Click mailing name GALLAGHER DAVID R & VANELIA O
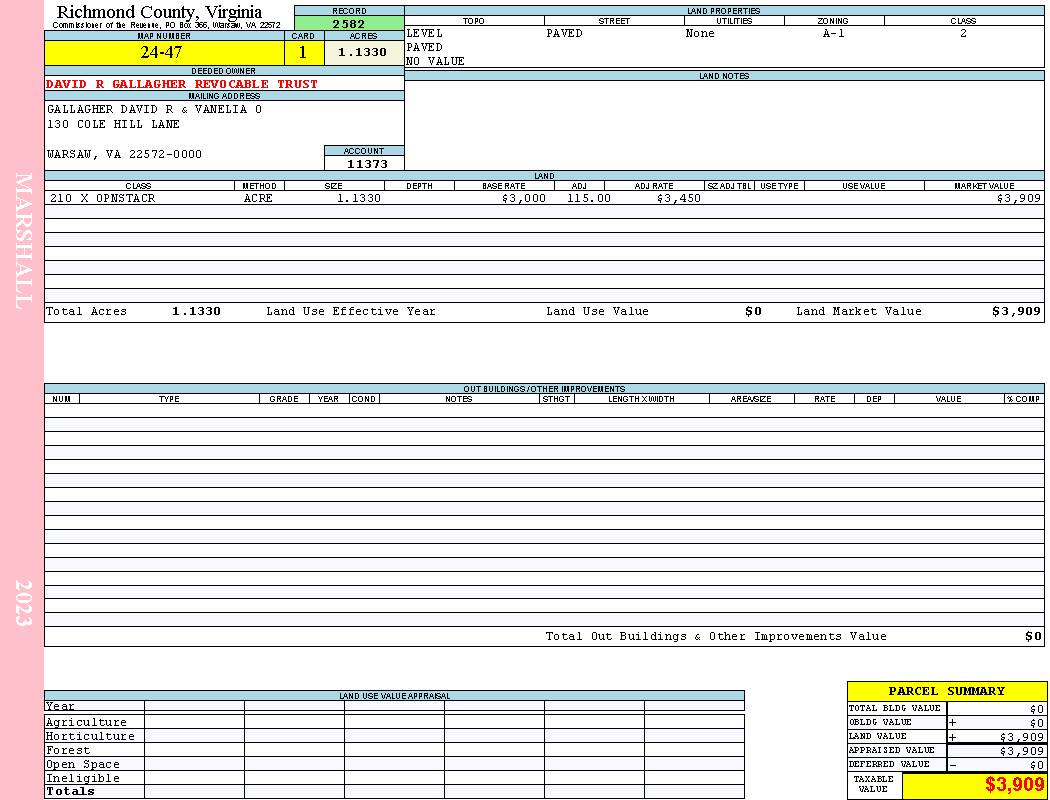The image size is (1050, 800). [154, 109]
